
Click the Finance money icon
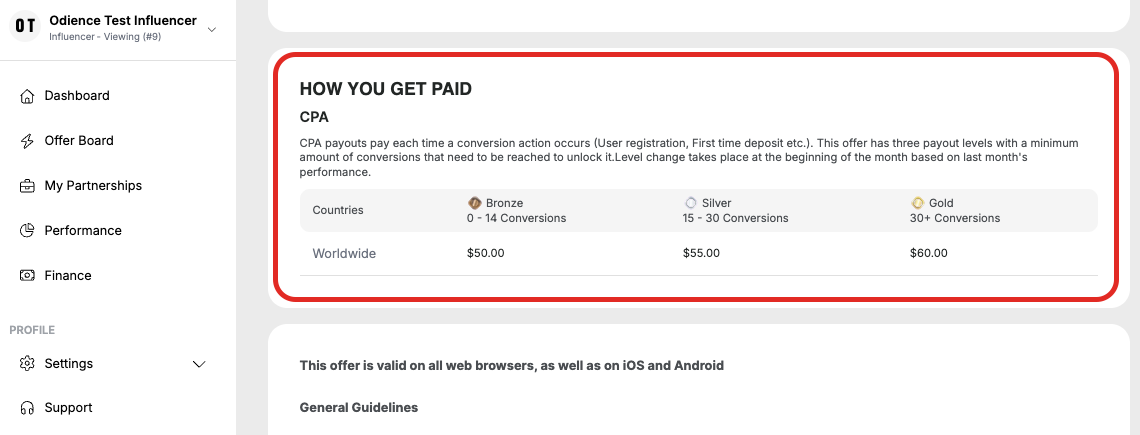pos(27,276)
